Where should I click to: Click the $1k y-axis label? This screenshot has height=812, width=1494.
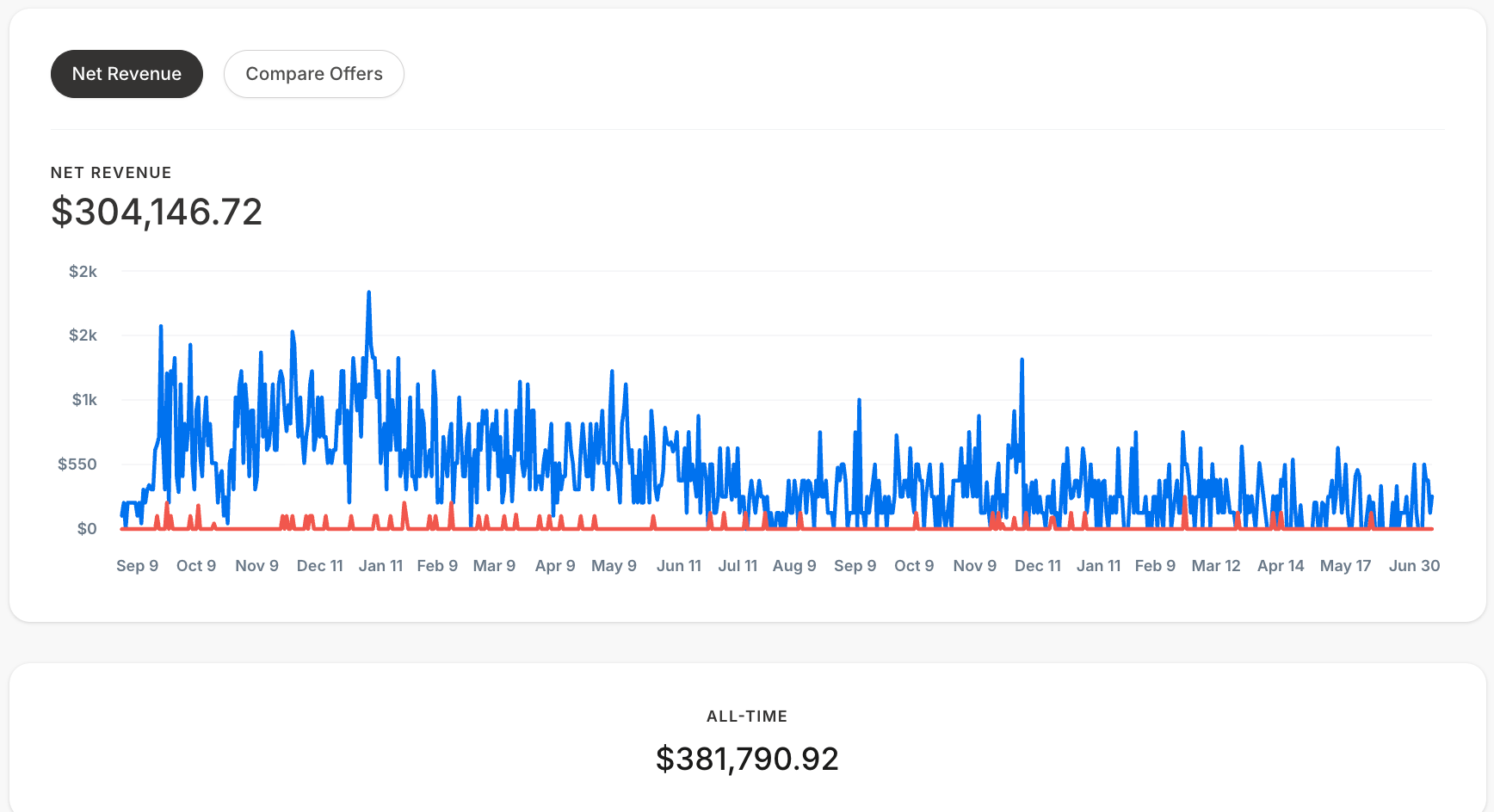tap(84, 400)
